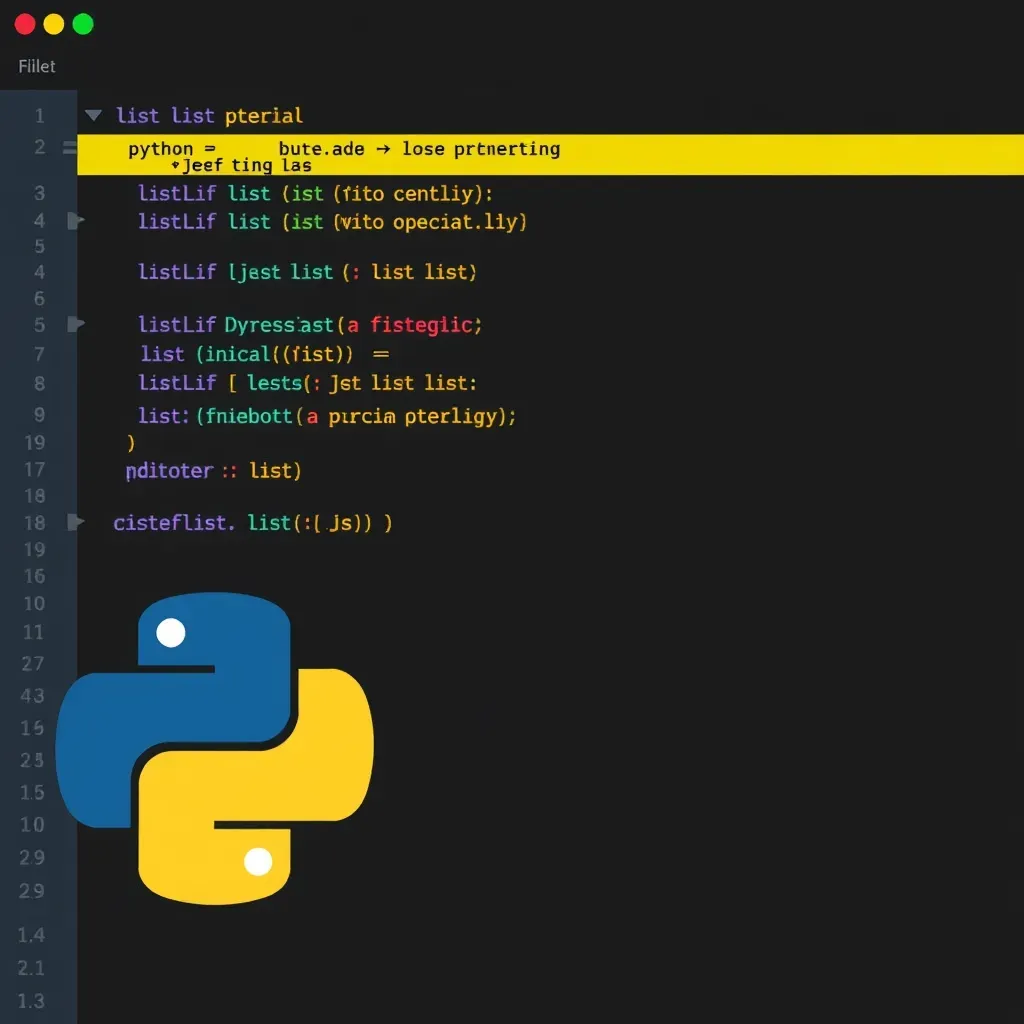The height and width of the screenshot is (1024, 1024).
Task: Click the Python logo image
Action: click(x=215, y=748)
